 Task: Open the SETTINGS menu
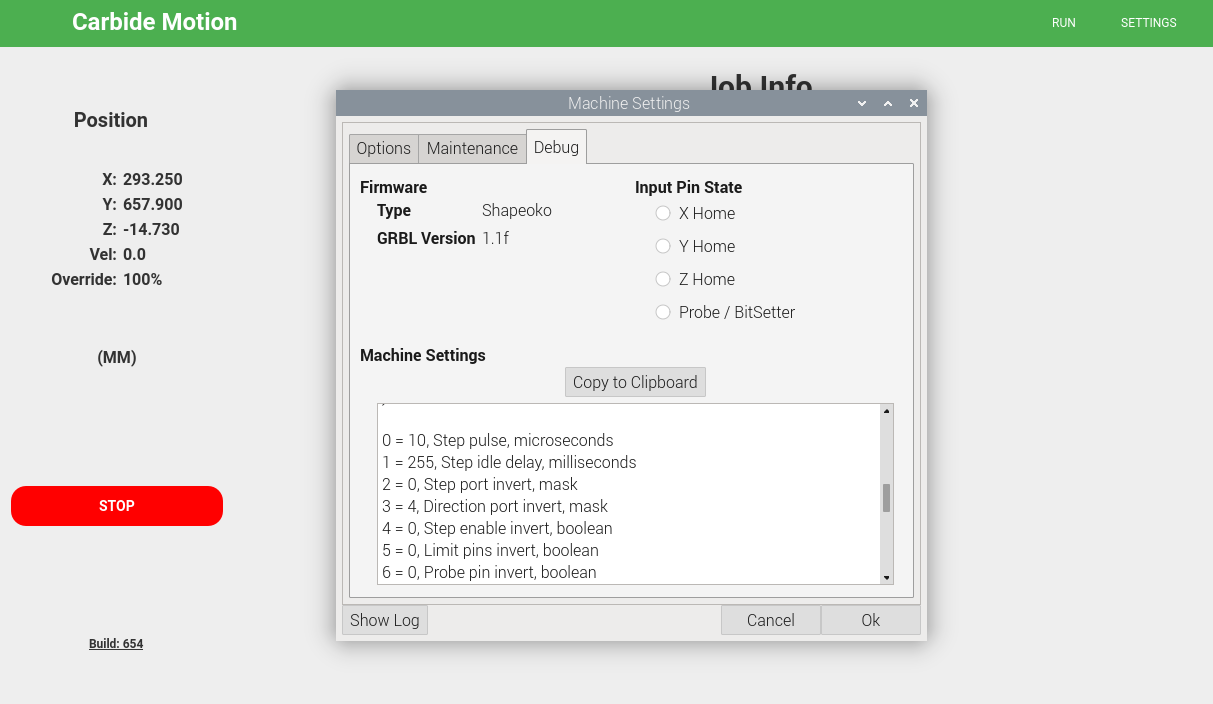pyautogui.click(x=1148, y=23)
